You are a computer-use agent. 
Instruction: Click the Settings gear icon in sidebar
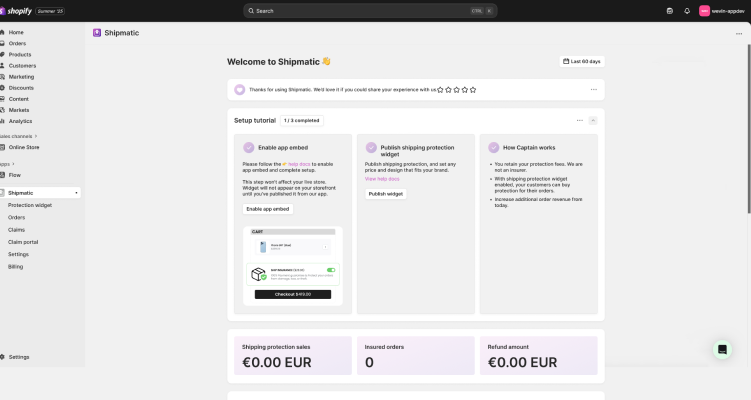pos(2,357)
